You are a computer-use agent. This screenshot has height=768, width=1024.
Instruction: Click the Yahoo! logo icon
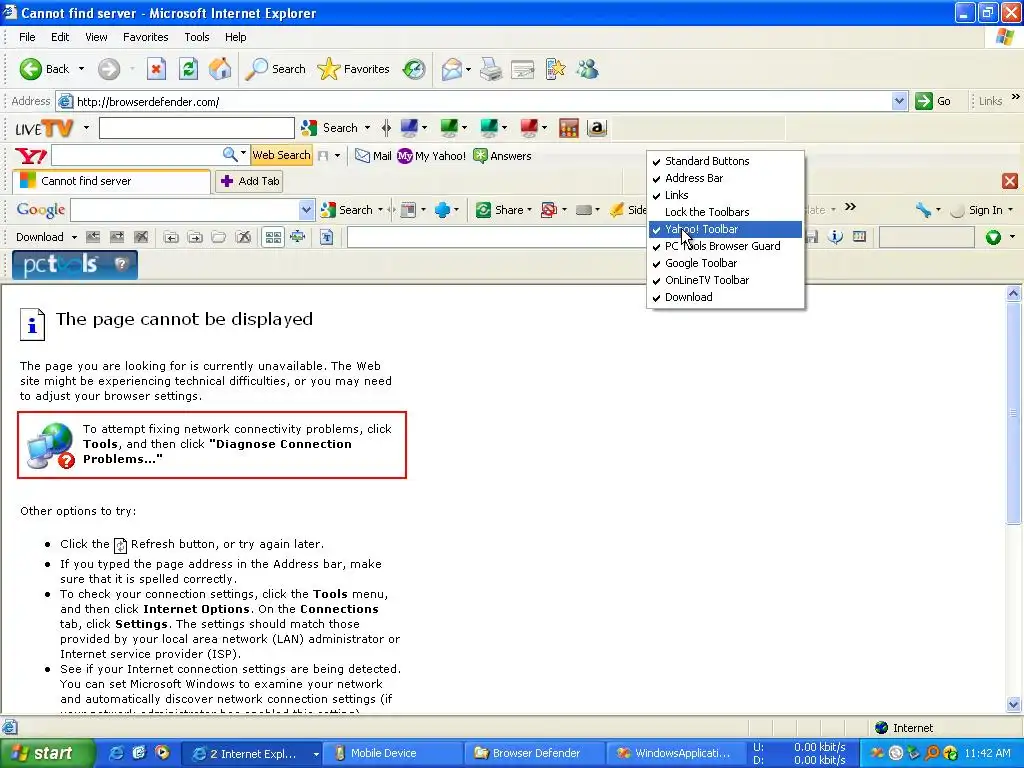tap(31, 155)
